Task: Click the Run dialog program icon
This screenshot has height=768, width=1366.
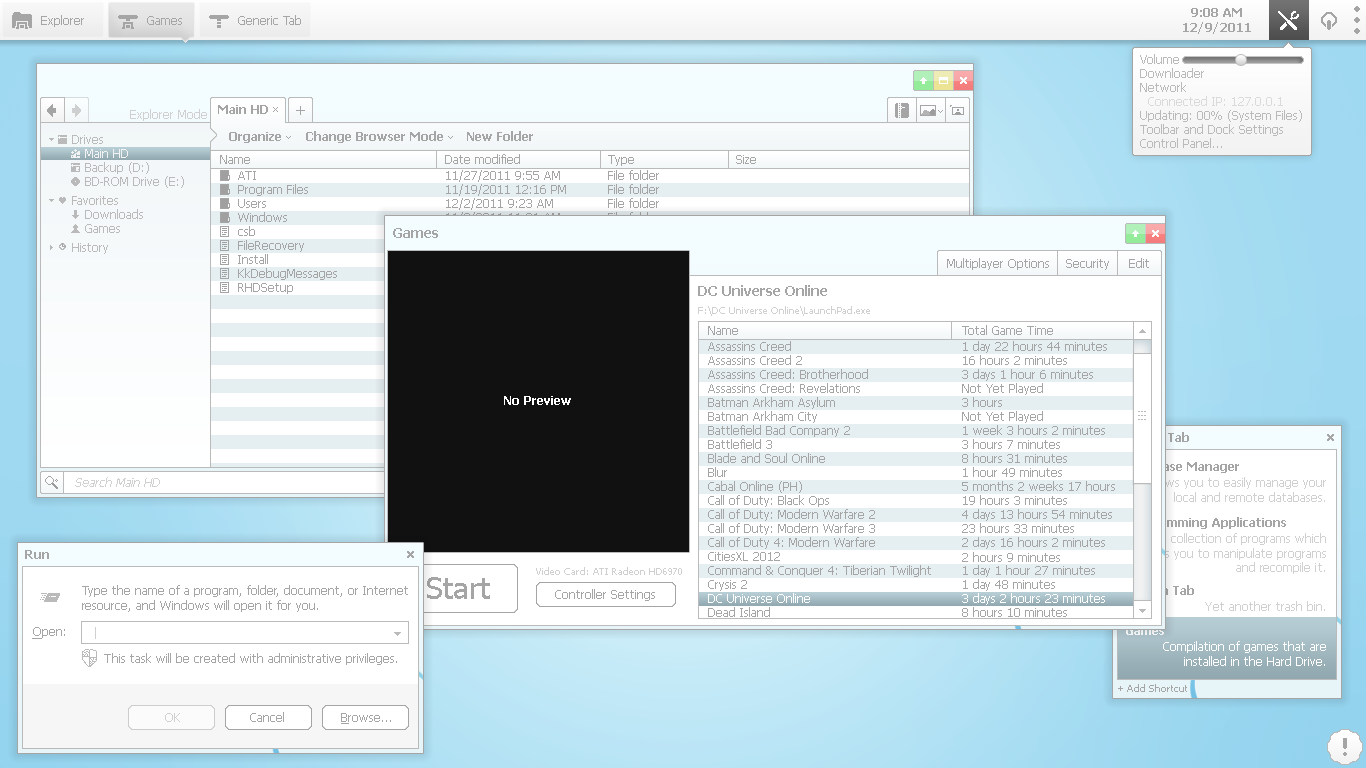Action: click(50, 597)
